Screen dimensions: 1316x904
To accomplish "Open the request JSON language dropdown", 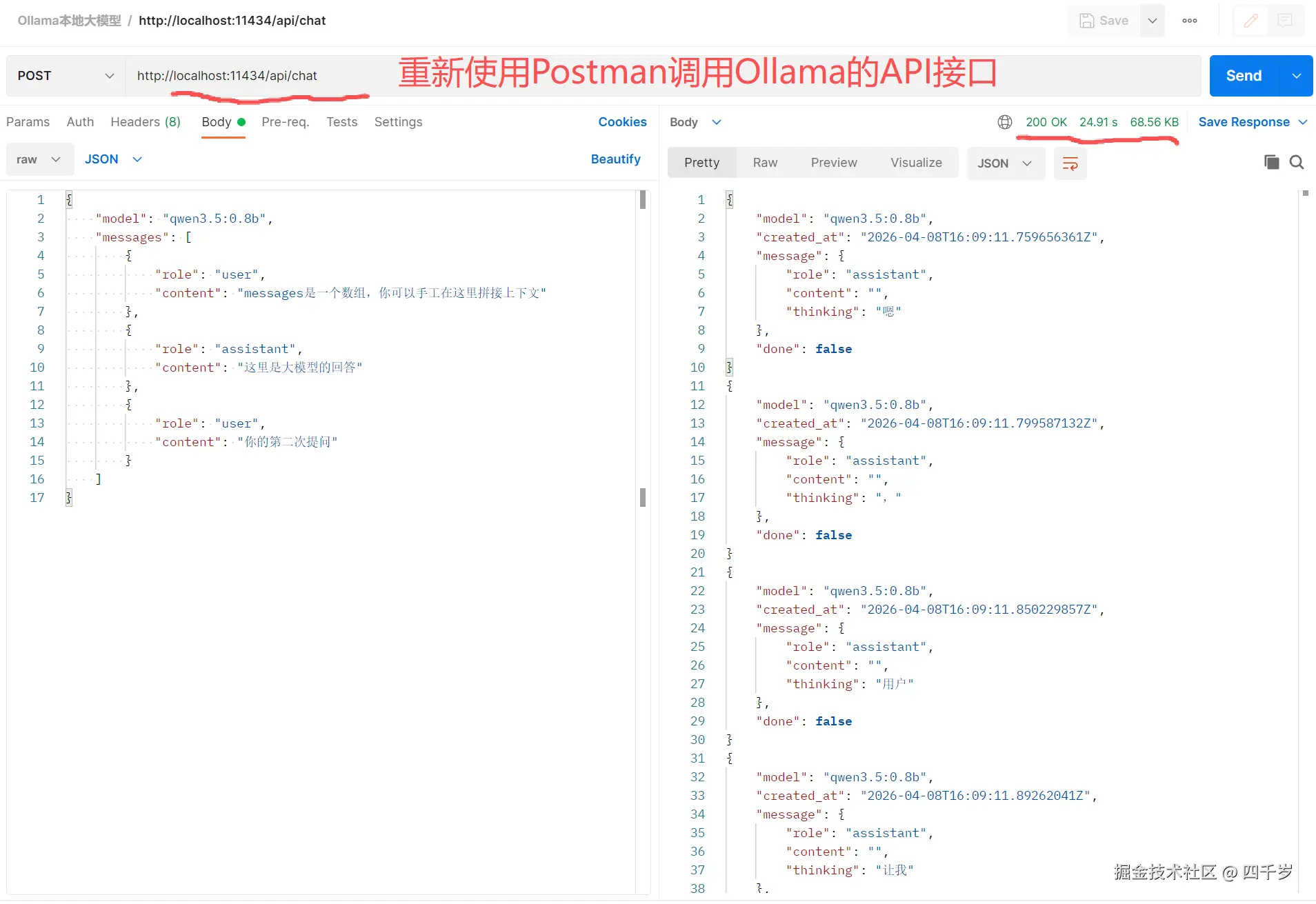I will pos(112,159).
